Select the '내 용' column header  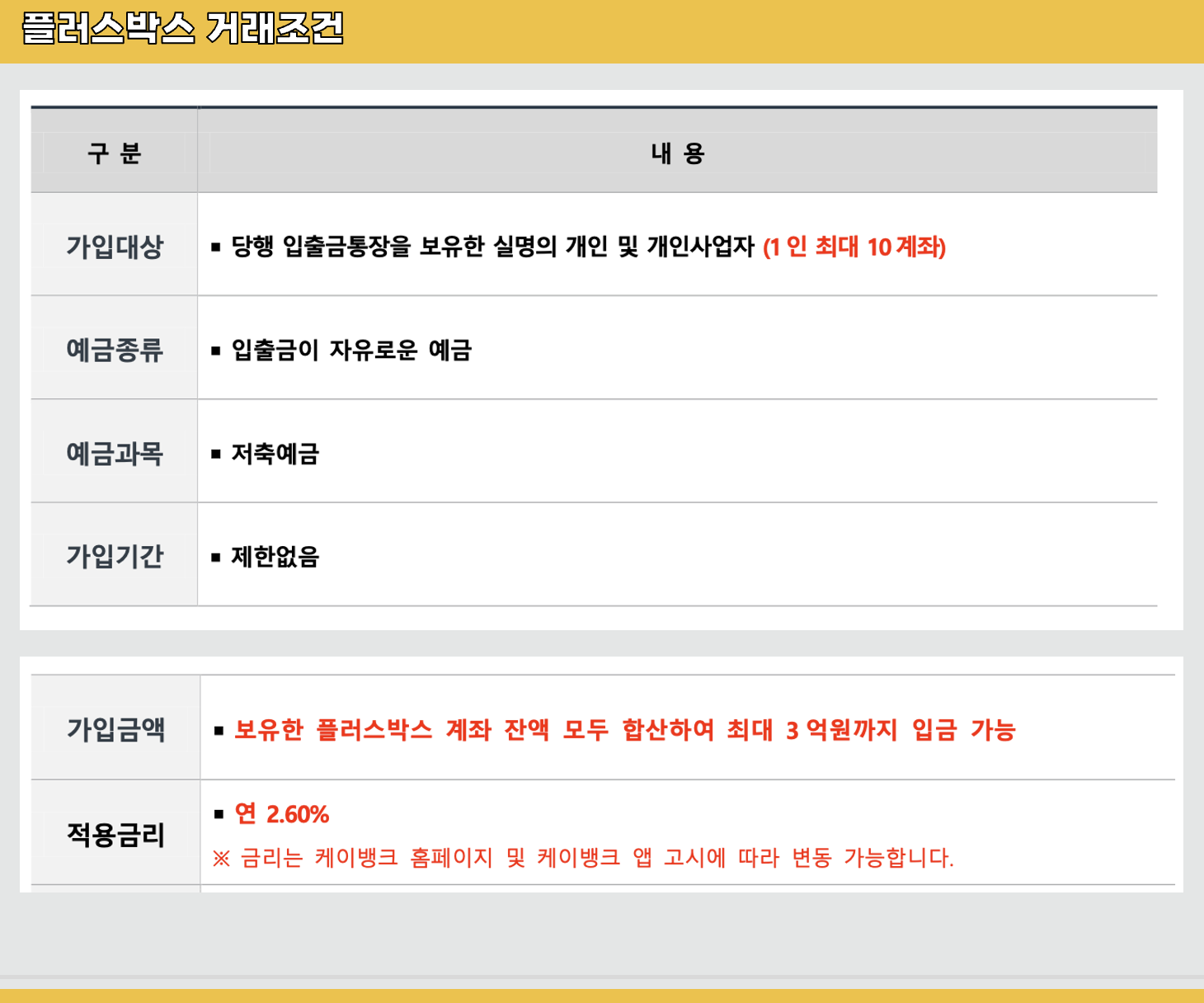tap(678, 153)
